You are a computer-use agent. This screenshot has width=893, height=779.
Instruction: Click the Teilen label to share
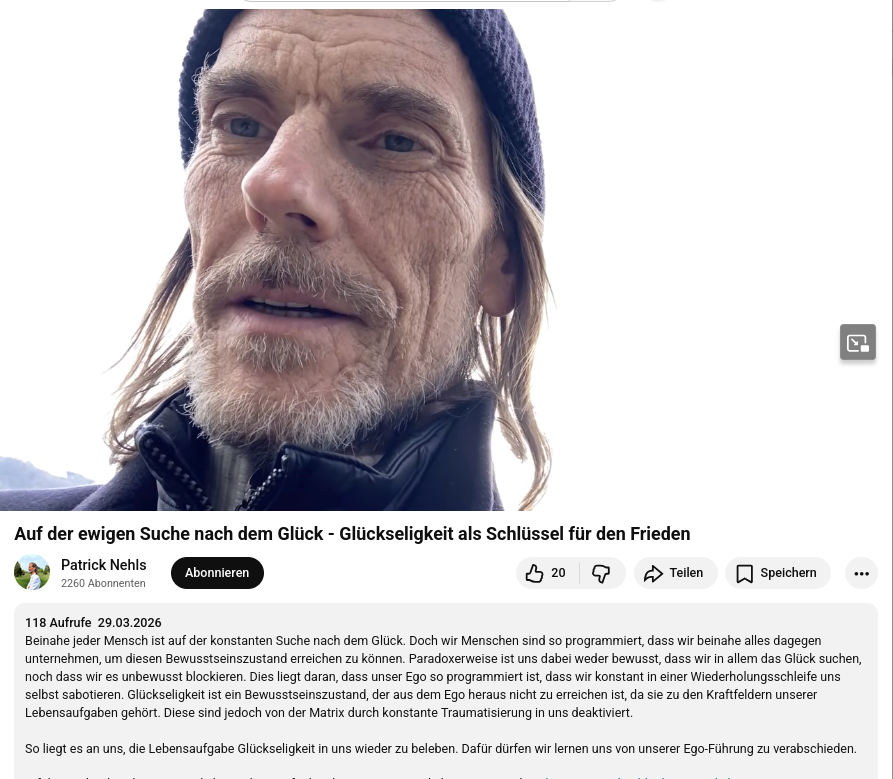[x=686, y=573]
